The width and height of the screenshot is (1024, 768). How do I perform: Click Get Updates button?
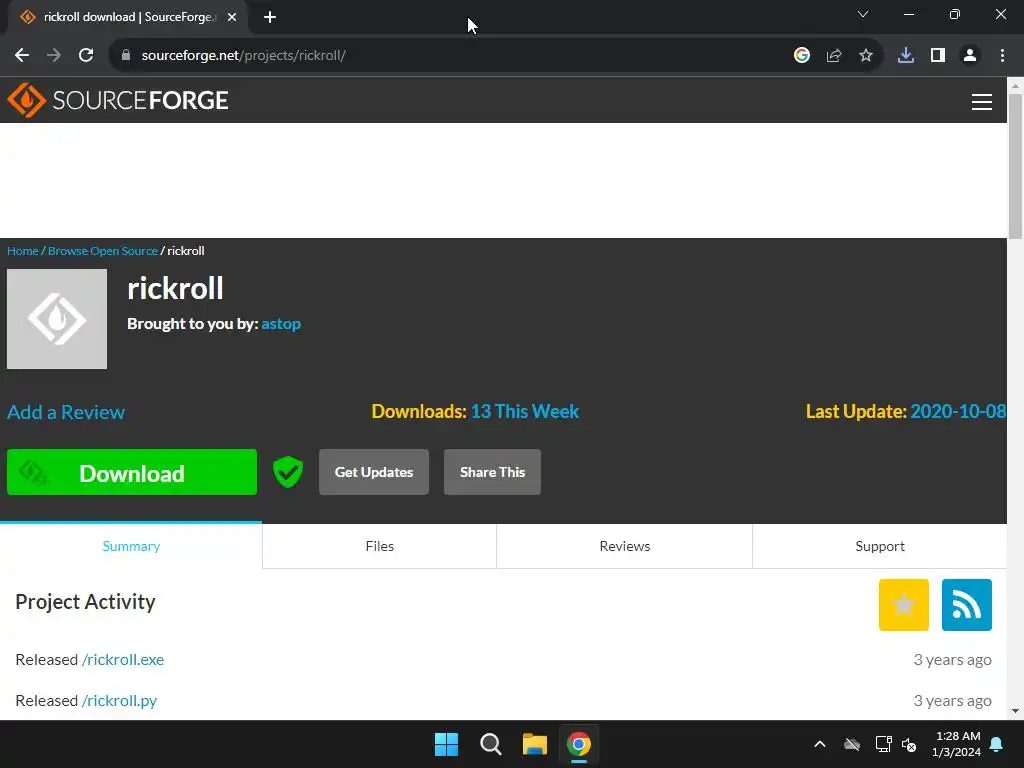pos(374,472)
